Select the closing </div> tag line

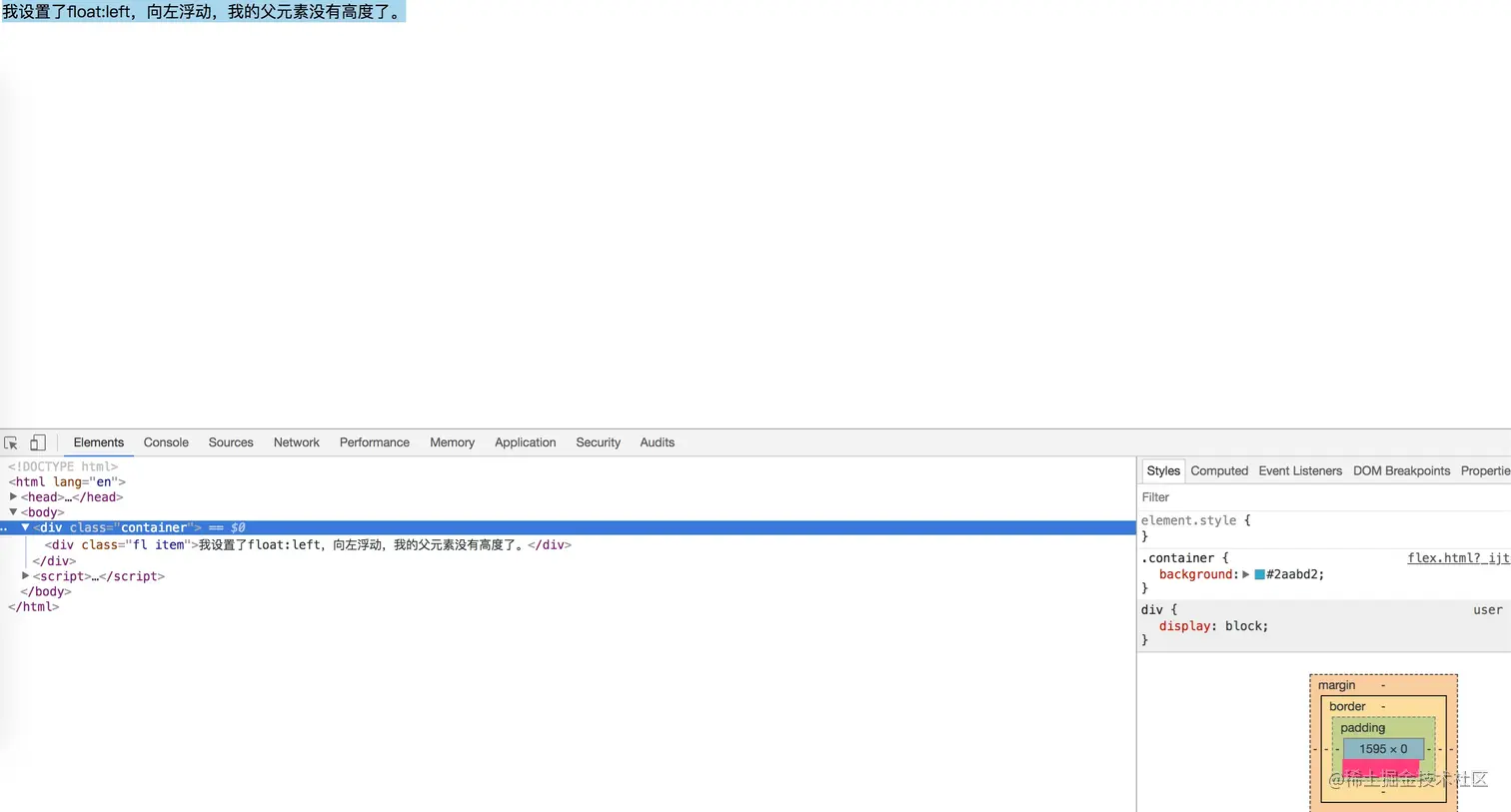coord(54,560)
